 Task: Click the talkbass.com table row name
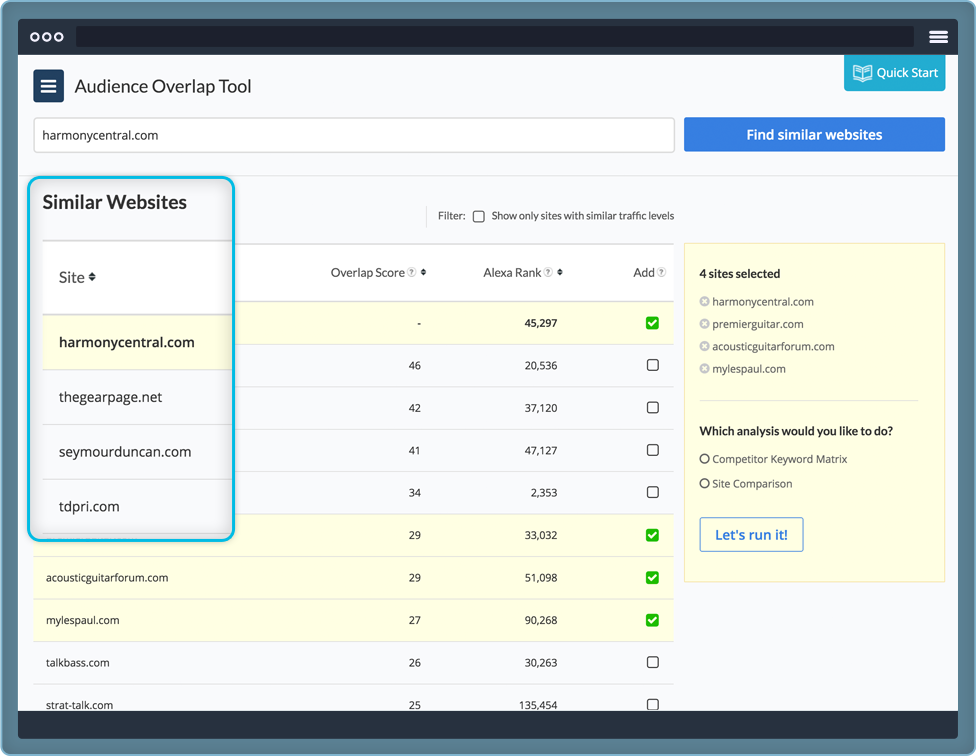78,663
